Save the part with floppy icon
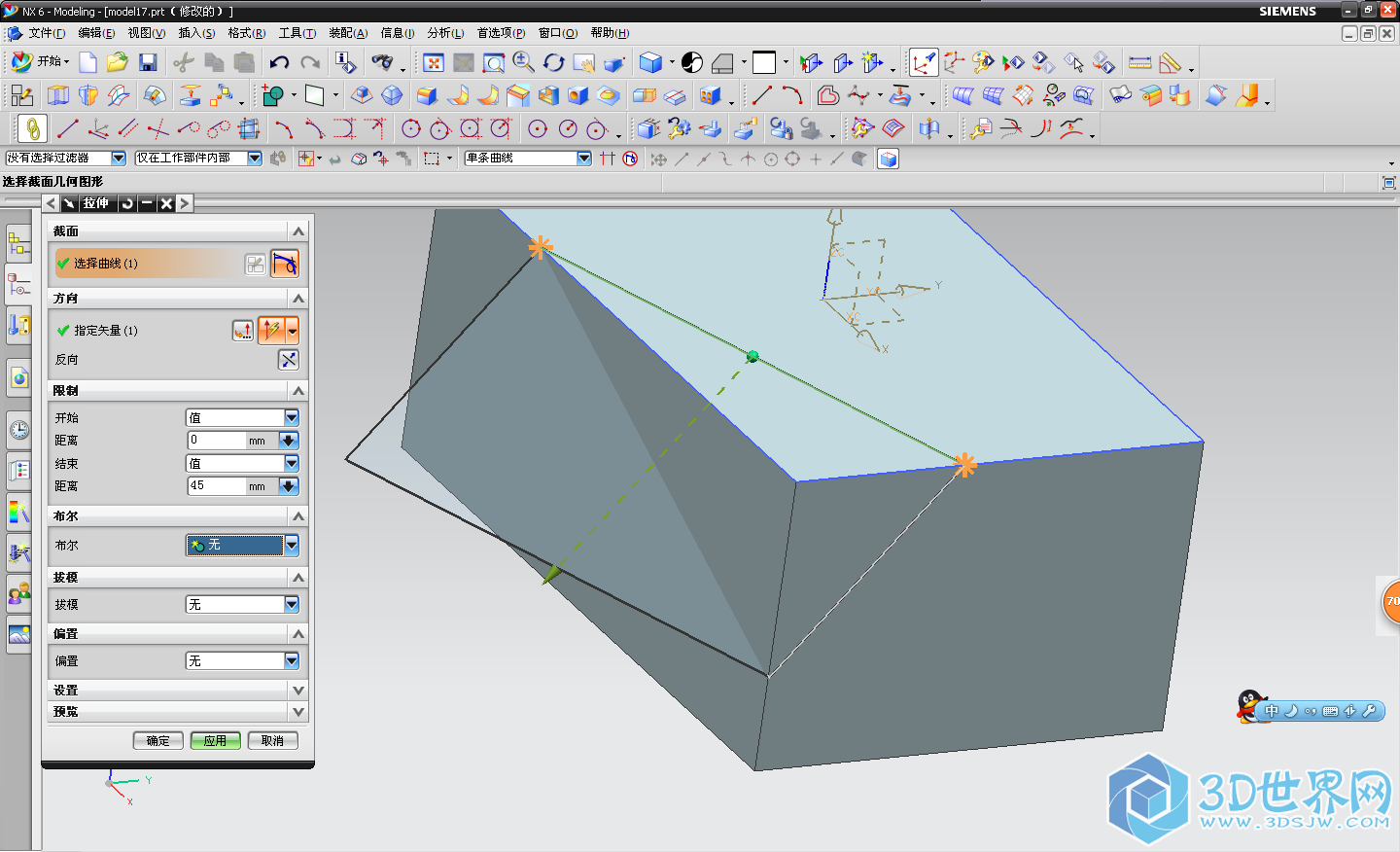The height and width of the screenshot is (852, 1400). [148, 62]
